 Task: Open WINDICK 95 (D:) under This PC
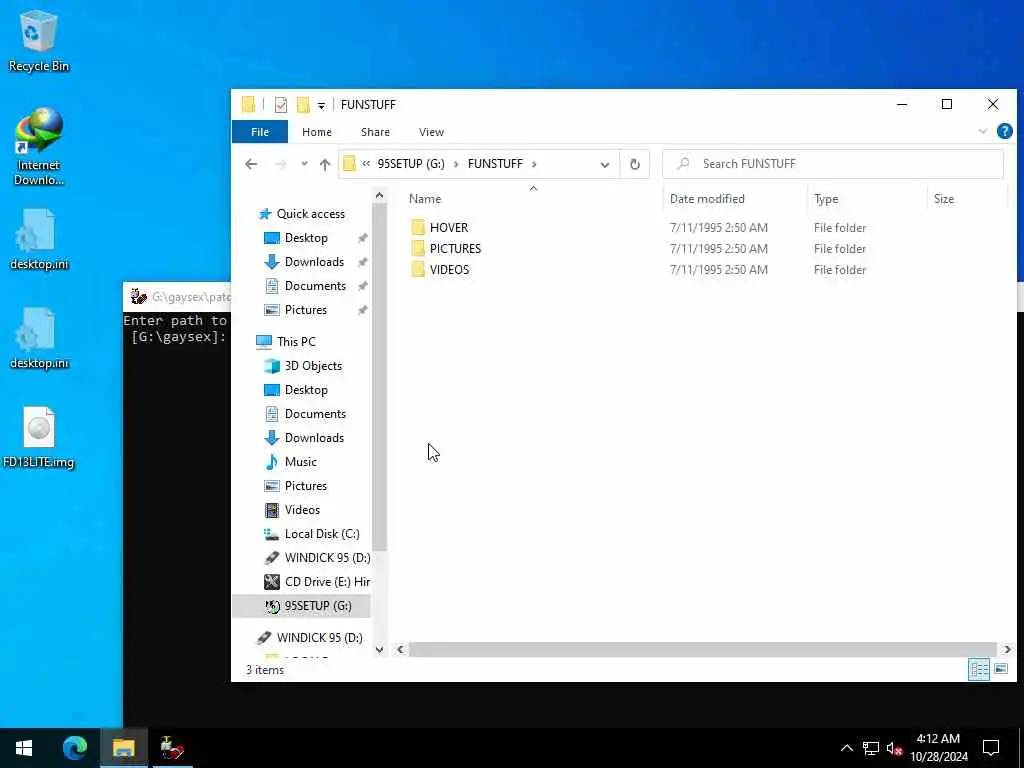[327, 558]
